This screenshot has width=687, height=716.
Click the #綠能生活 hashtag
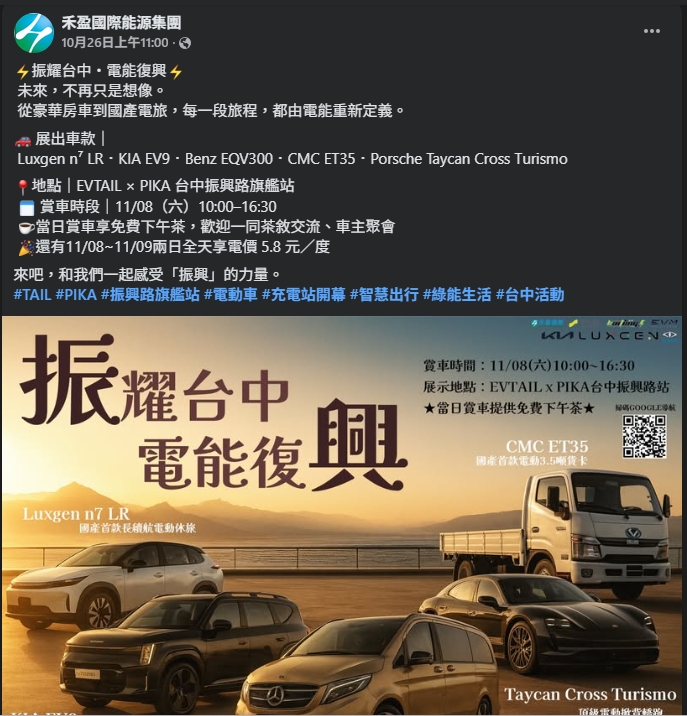tap(457, 295)
